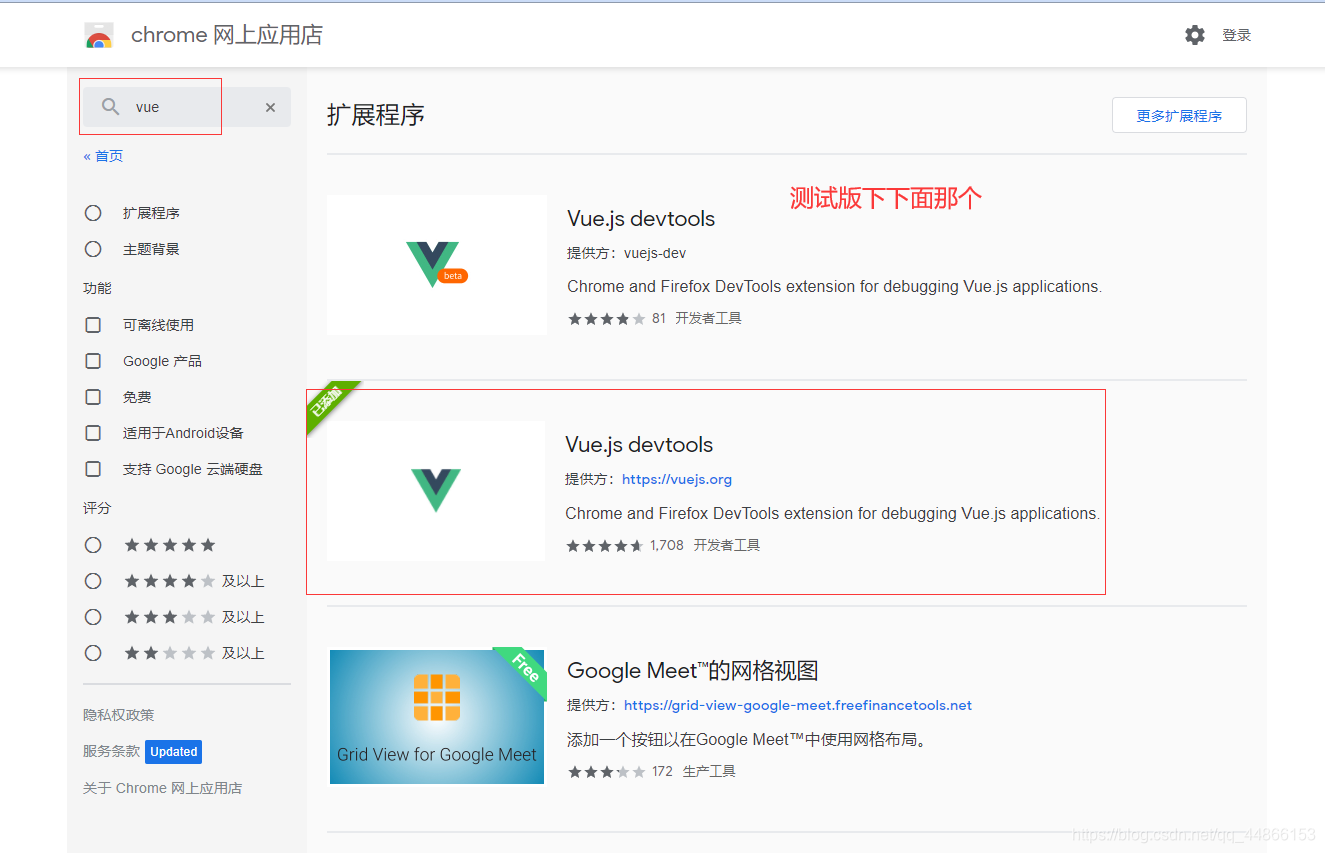Click the green Free ribbon on Grid View
Image resolution: width=1325 pixels, height=853 pixels.
pyautogui.click(x=524, y=668)
